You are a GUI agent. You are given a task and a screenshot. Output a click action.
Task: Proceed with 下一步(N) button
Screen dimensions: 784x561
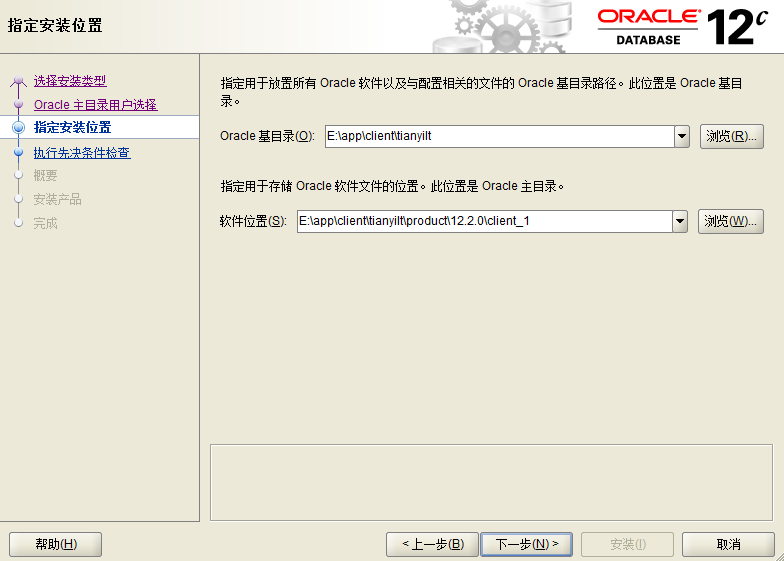(526, 544)
